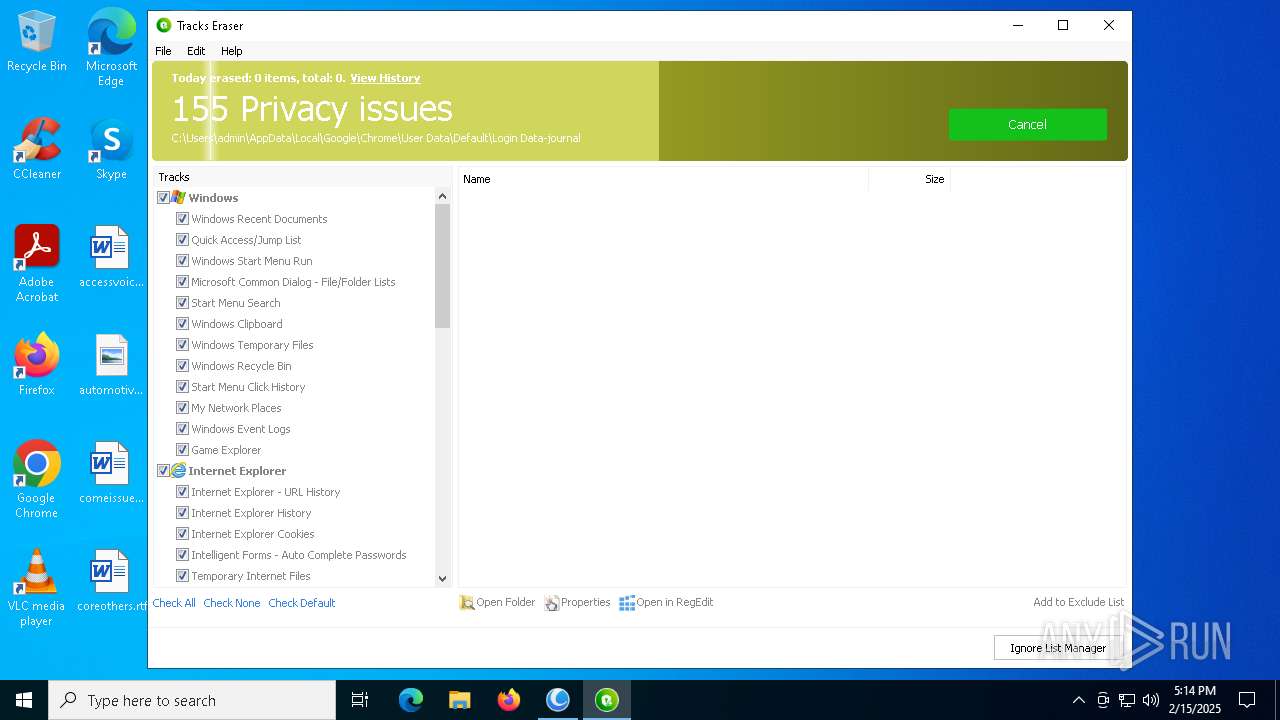Viewport: 1280px width, 720px height.
Task: Cancel the running privacy scan
Action: point(1027,125)
